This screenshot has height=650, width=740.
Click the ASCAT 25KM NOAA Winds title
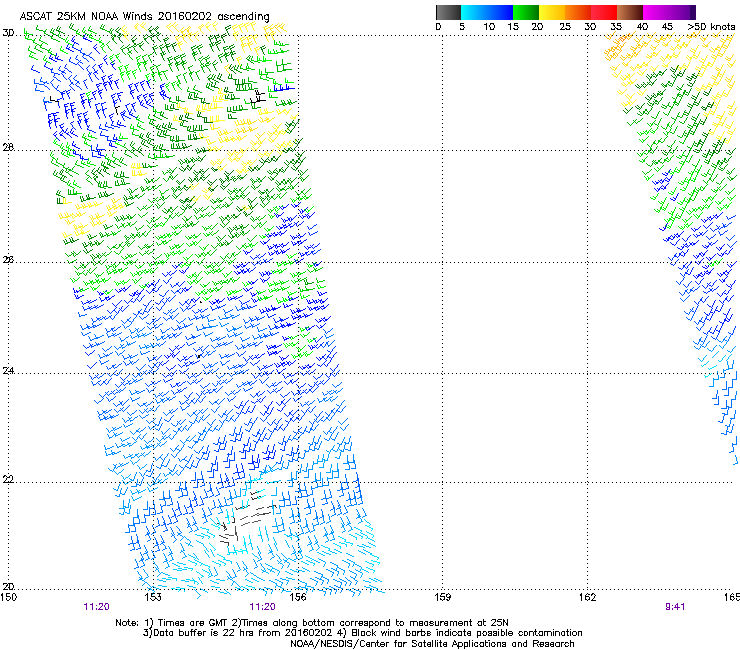coord(144,16)
